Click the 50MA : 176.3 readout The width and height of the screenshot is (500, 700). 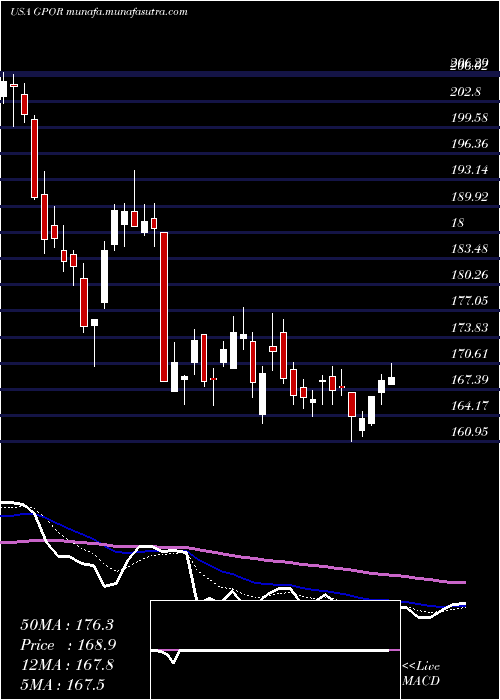[x=67, y=625]
